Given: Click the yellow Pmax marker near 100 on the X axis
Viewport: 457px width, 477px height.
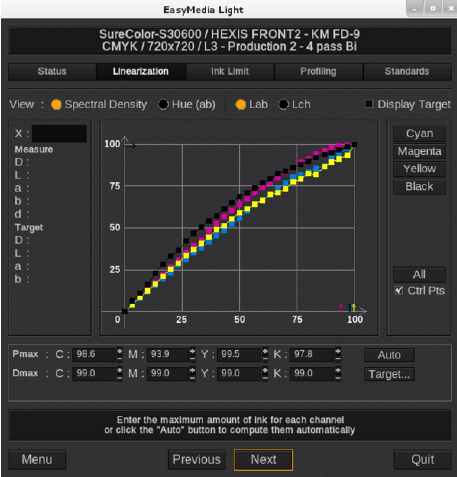Looking at the screenshot, I should [x=353, y=307].
